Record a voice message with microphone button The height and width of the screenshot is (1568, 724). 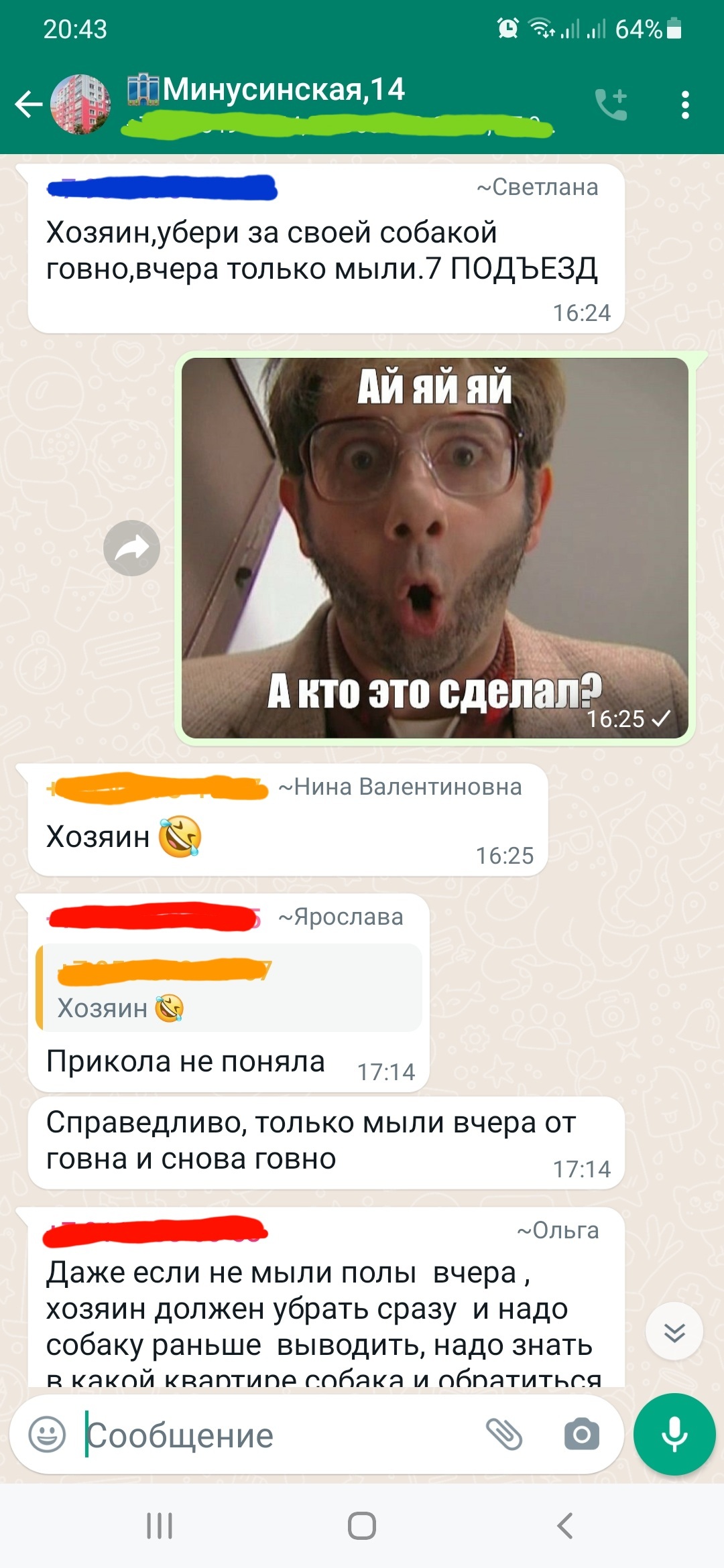click(674, 1434)
